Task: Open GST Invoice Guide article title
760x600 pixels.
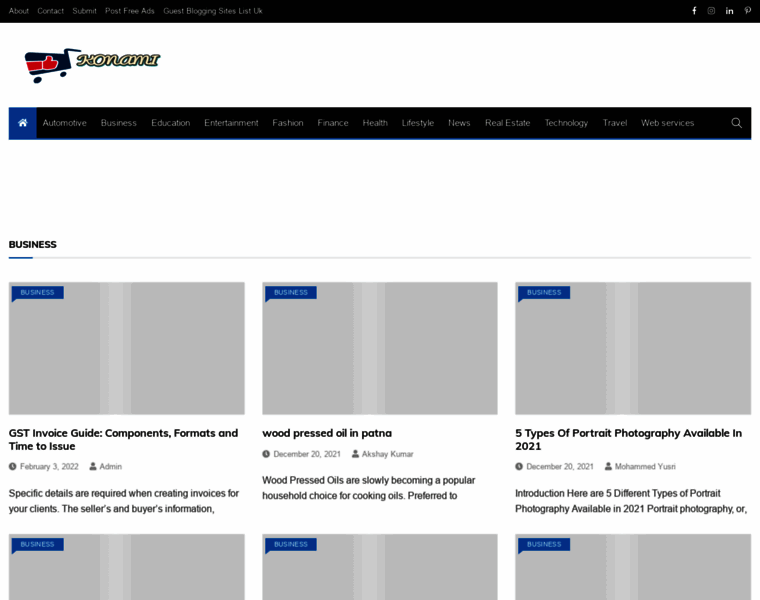Action: coord(123,440)
